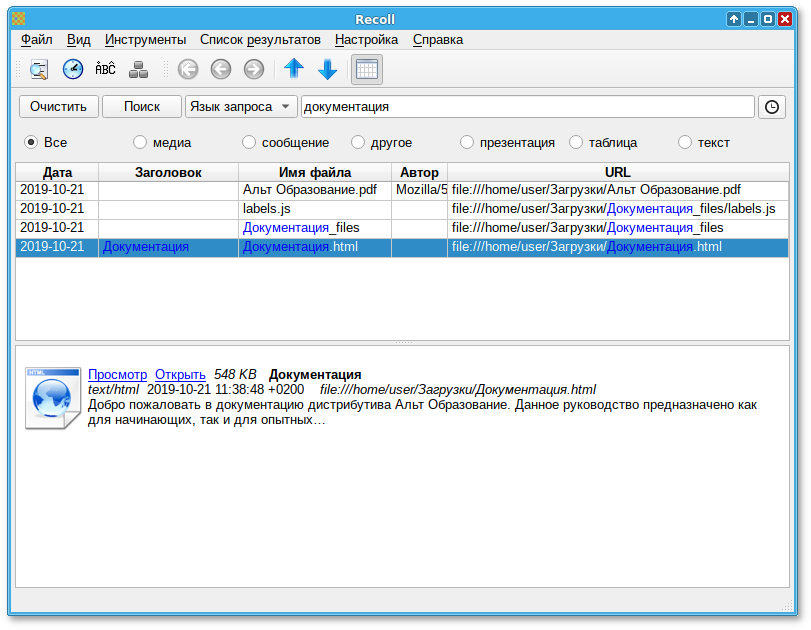Select the 'текст' filter radio button
Screen dimensions: 811x630
(x=684, y=142)
